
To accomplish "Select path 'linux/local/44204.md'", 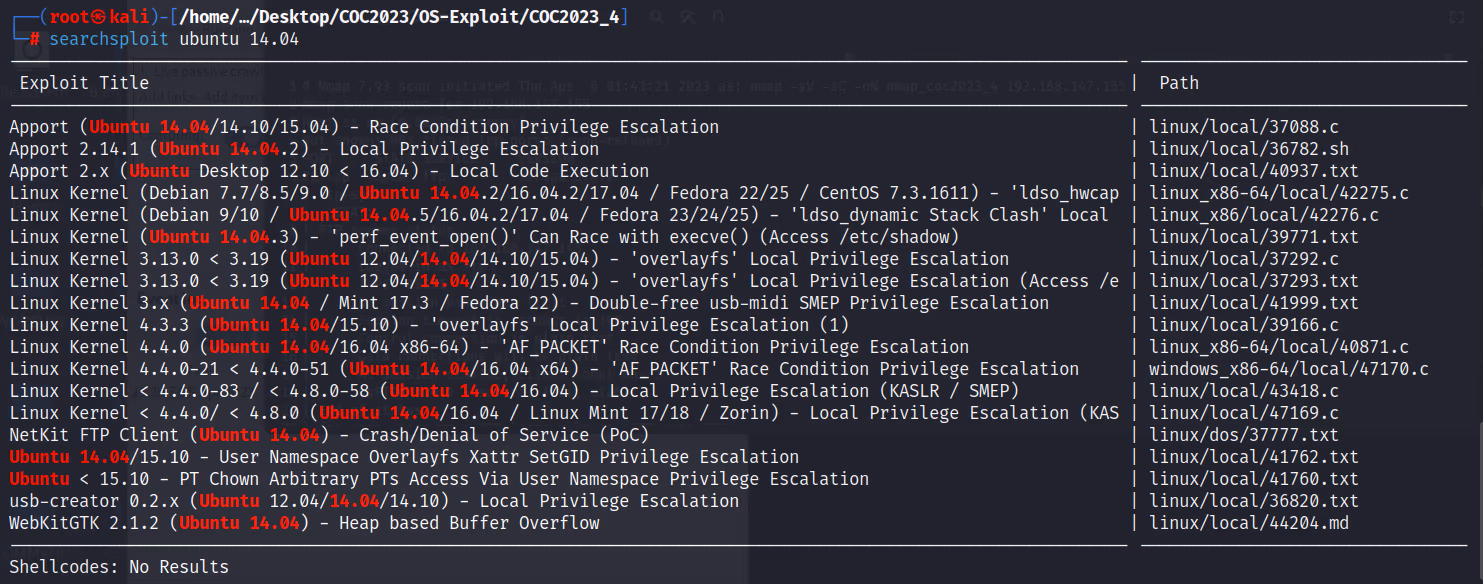I will (x=1249, y=523).
